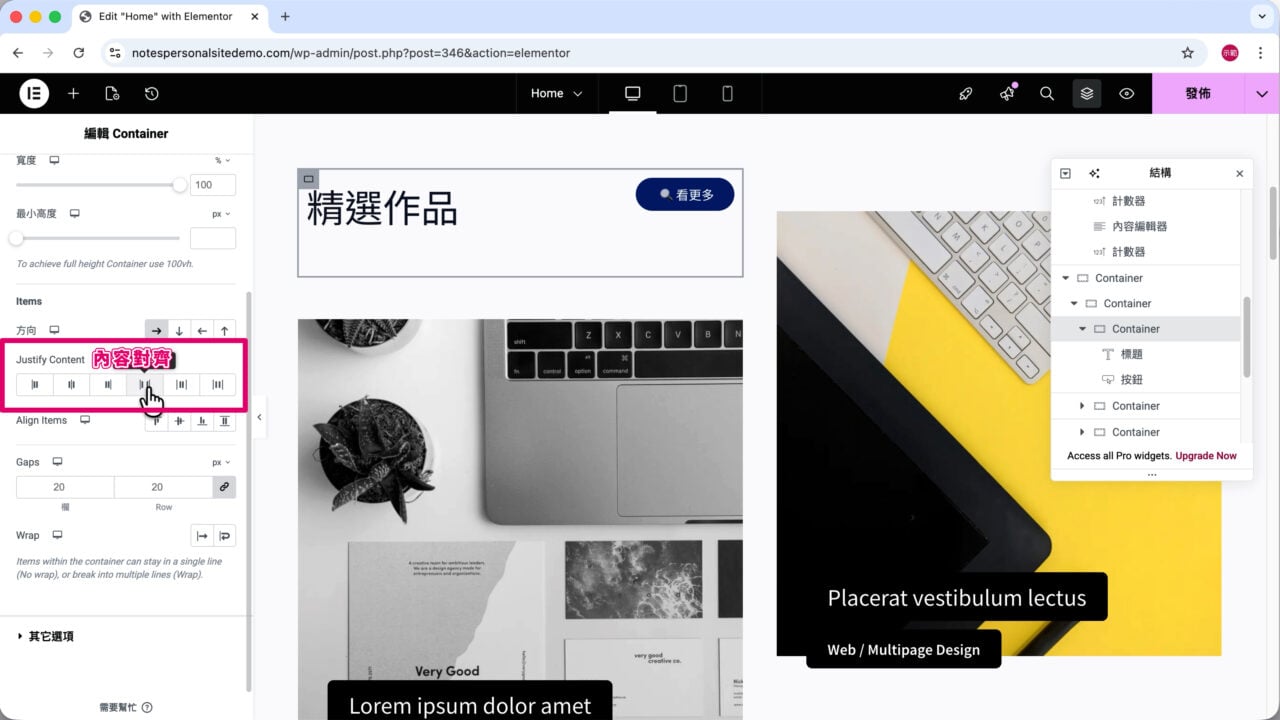Open the publish options arrow

pyautogui.click(x=1262, y=93)
